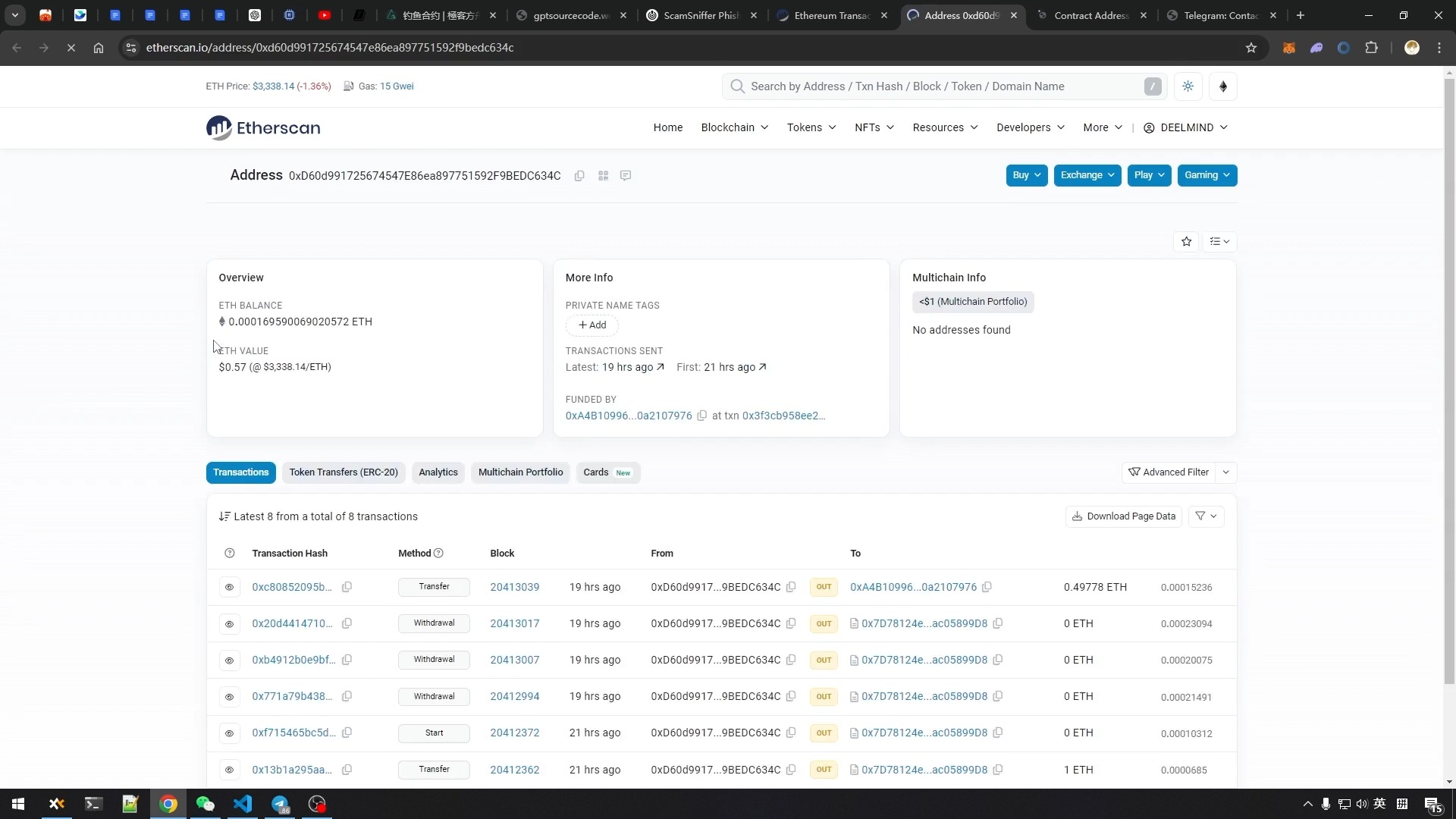Toggle light/dark theme sun button
Screen dimensions: 1456x819
click(1188, 86)
